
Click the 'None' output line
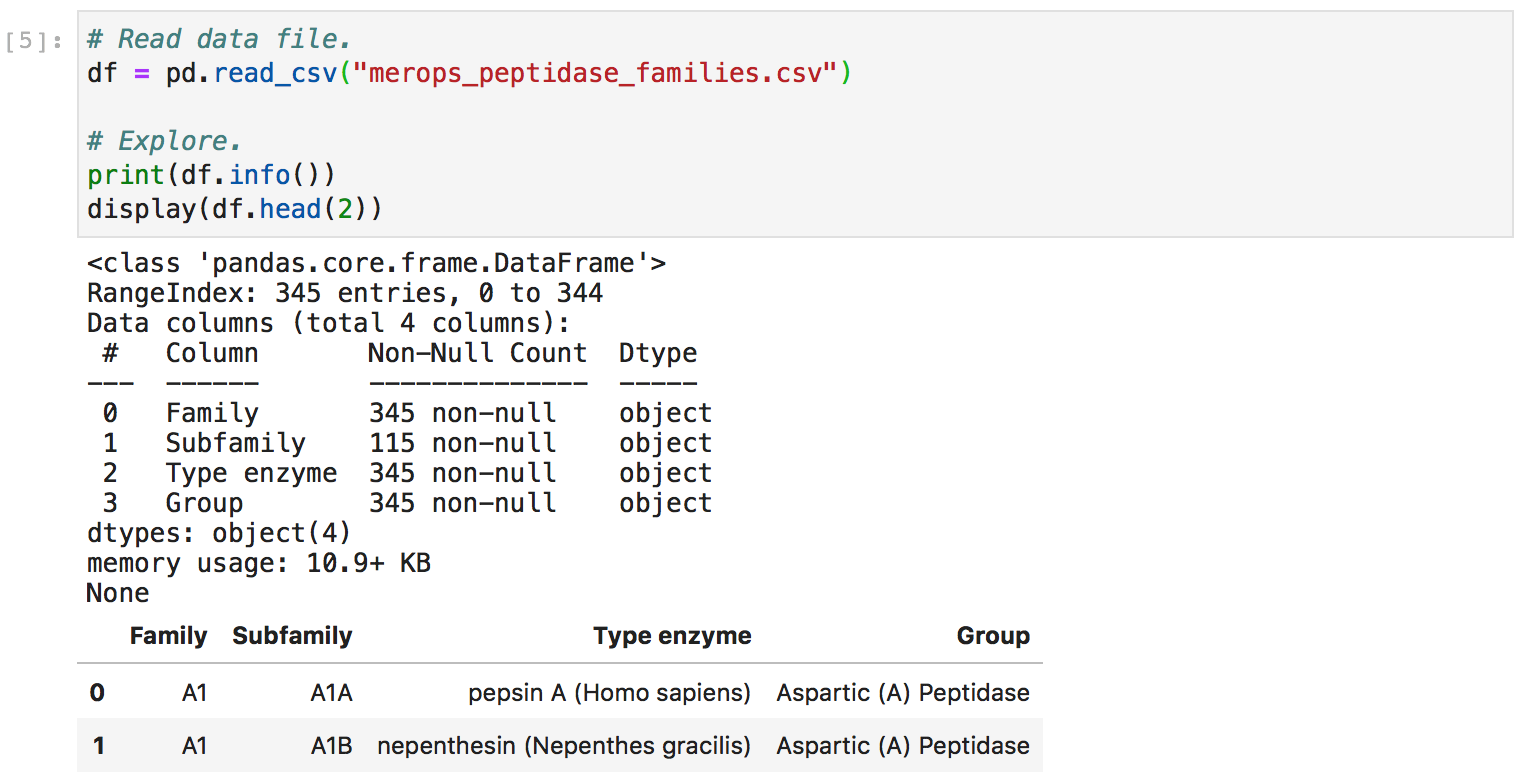tap(118, 594)
